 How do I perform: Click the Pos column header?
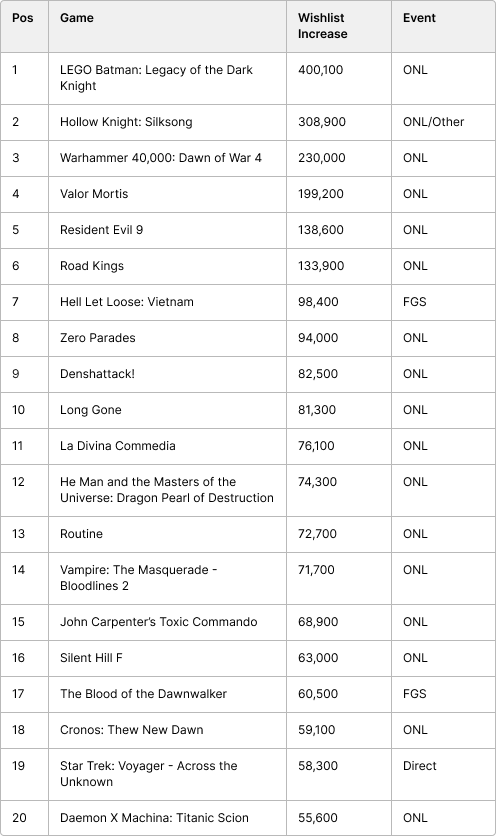click(23, 18)
